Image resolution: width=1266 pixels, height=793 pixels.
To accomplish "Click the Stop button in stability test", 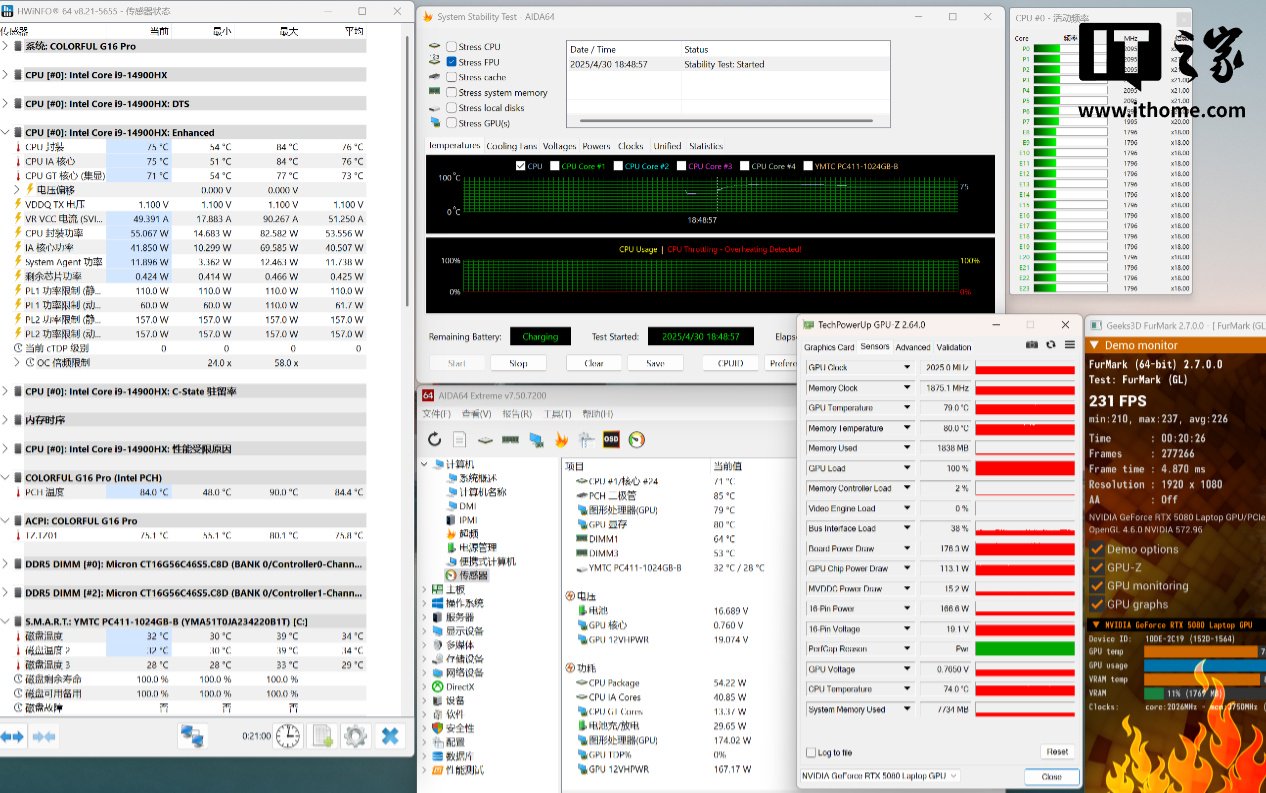I will 518,363.
